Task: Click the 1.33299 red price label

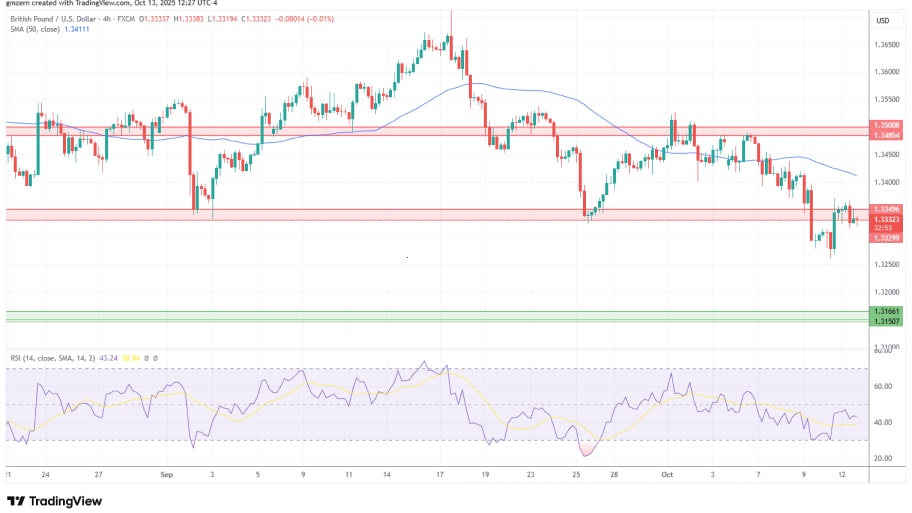Action: point(886,237)
